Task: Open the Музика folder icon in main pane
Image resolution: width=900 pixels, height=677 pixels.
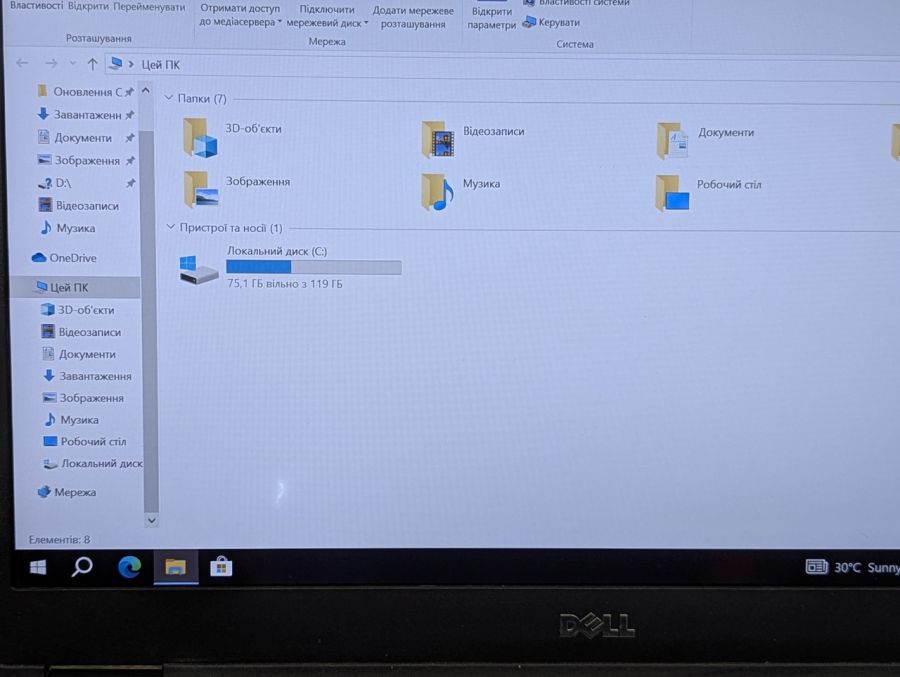Action: coord(437,192)
